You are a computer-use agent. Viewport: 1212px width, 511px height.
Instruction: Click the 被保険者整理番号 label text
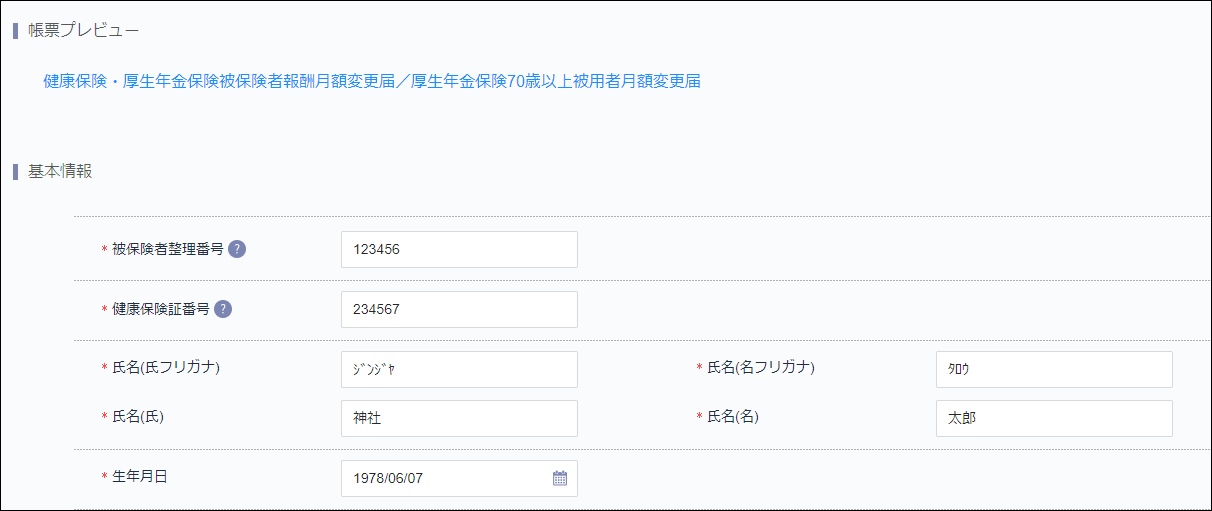coord(167,249)
